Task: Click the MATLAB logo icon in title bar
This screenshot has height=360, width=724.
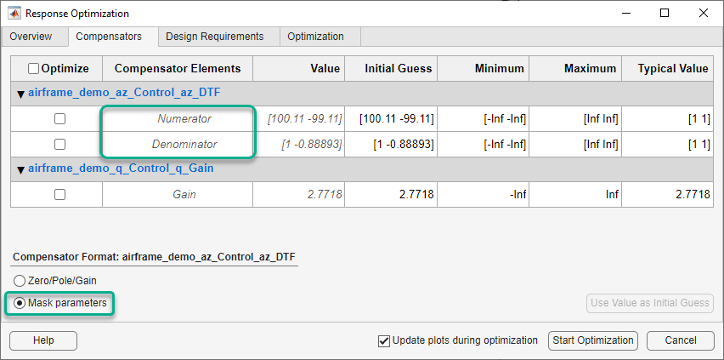Action: tap(14, 13)
